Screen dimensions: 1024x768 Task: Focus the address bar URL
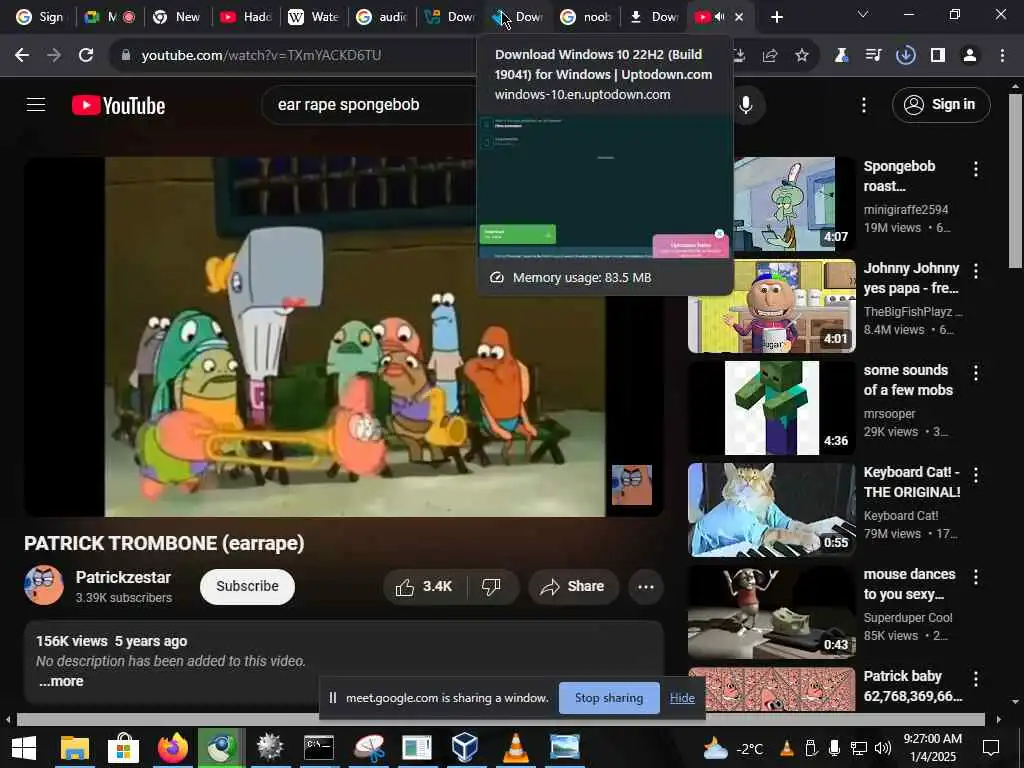261,56
